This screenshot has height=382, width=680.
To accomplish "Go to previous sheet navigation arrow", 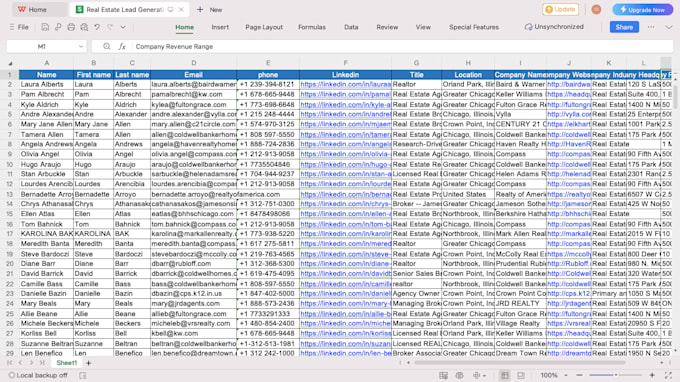I will (x=20, y=362).
